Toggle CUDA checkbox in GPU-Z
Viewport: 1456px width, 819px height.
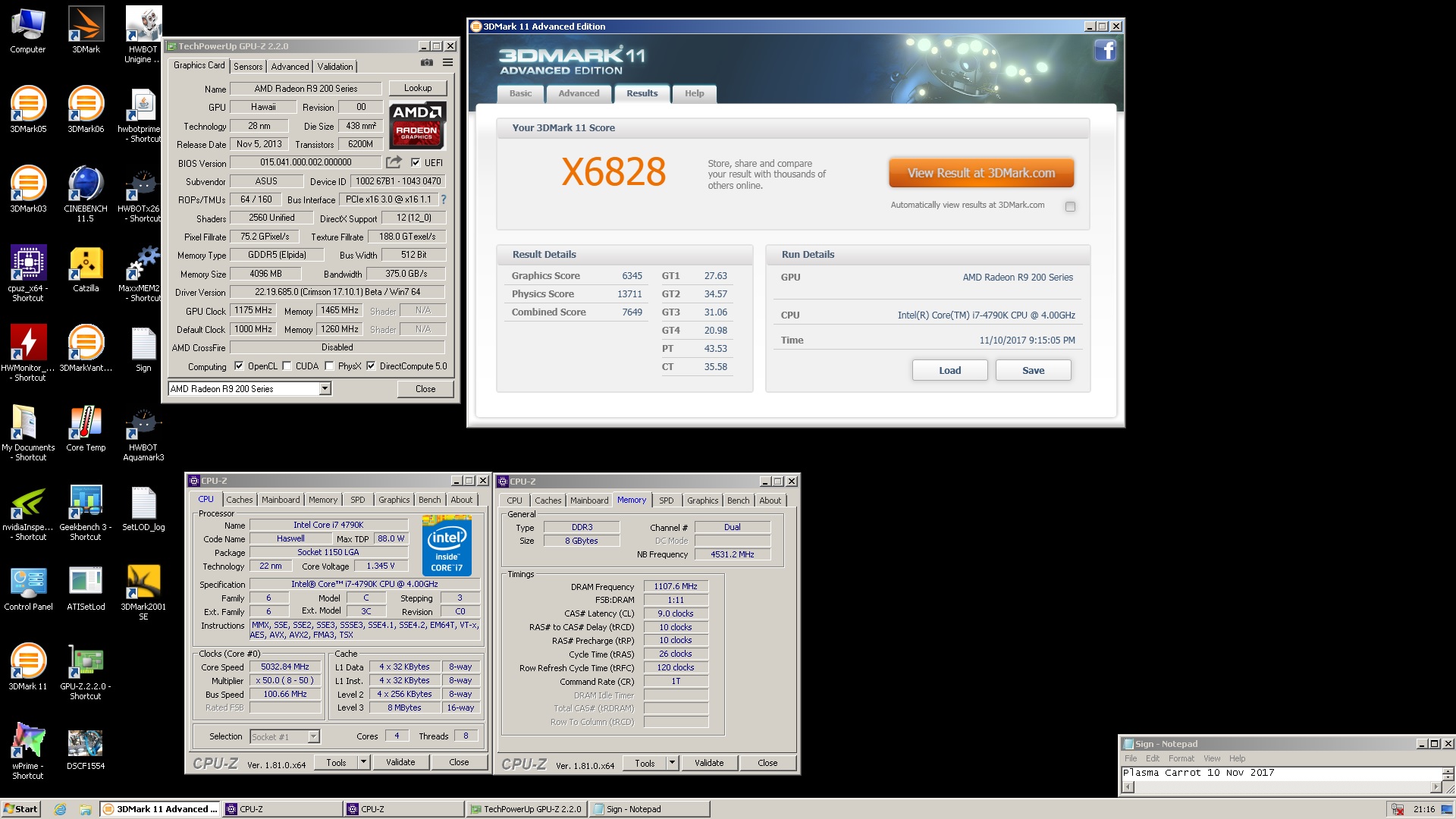[287, 366]
